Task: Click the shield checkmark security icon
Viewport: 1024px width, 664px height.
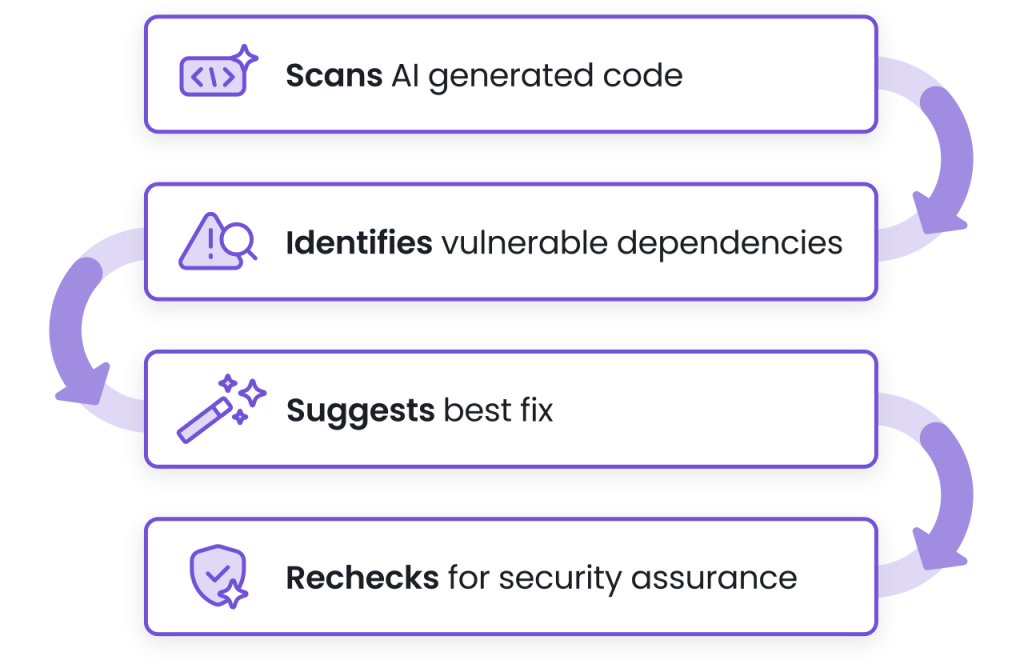Action: pos(216,576)
